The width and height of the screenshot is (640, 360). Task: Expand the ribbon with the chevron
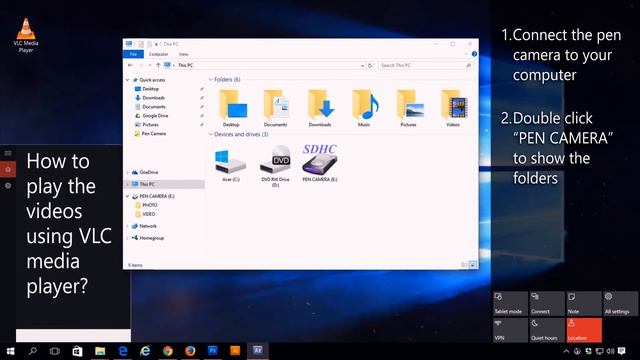point(467,54)
